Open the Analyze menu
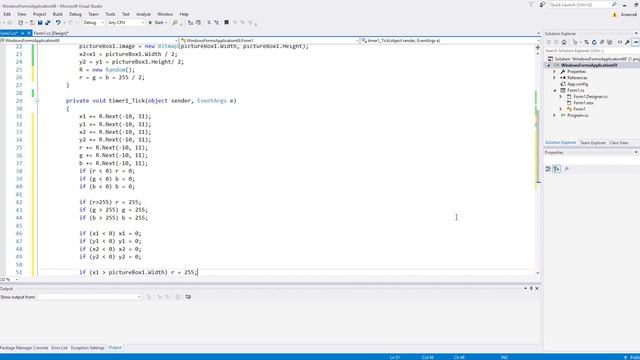The height and width of the screenshot is (360, 640). click(x=143, y=14)
